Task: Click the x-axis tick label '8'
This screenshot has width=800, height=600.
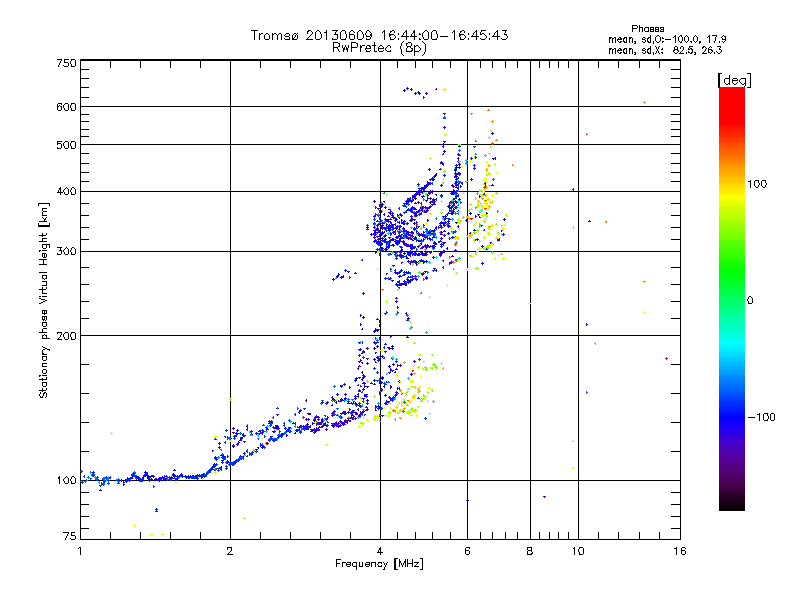Action: (530, 551)
